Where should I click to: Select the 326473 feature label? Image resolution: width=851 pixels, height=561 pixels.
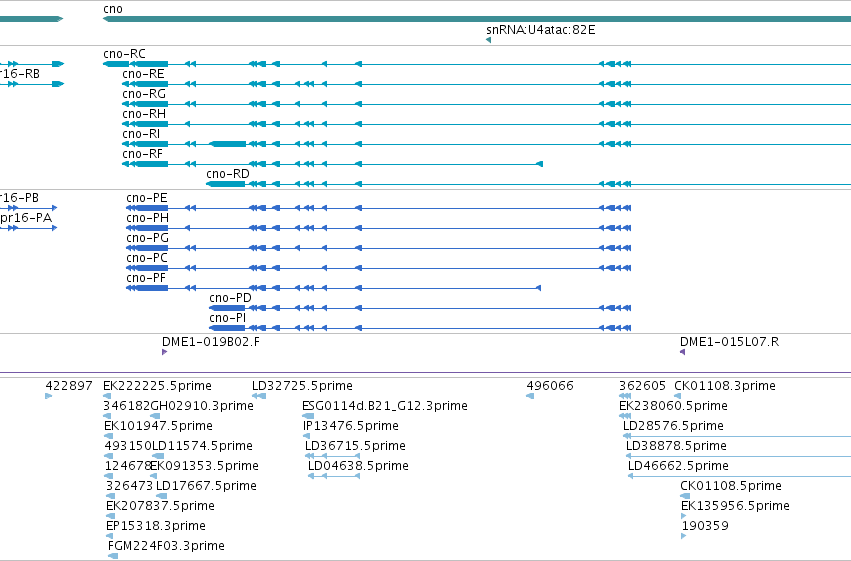(x=130, y=486)
